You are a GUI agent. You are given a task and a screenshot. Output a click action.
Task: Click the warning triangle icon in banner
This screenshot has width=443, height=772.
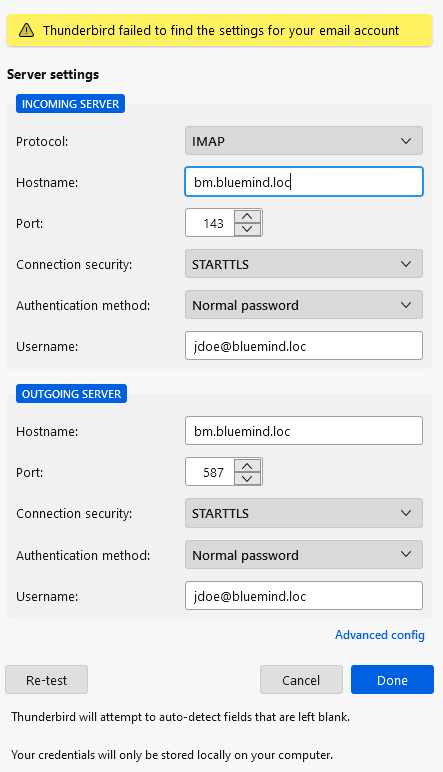(26, 31)
